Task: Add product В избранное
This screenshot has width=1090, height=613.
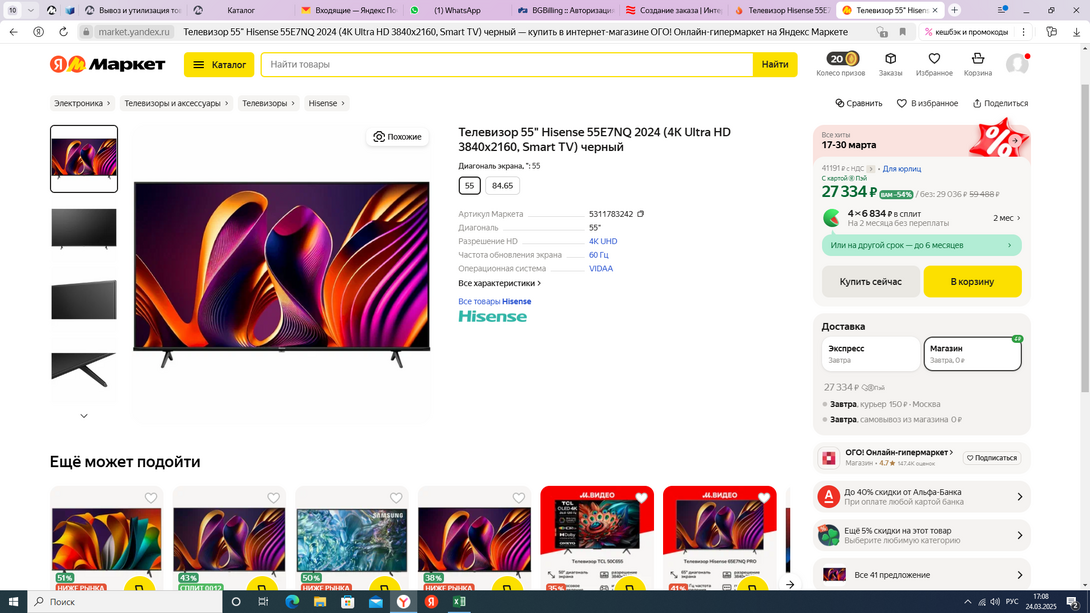Action: [927, 103]
